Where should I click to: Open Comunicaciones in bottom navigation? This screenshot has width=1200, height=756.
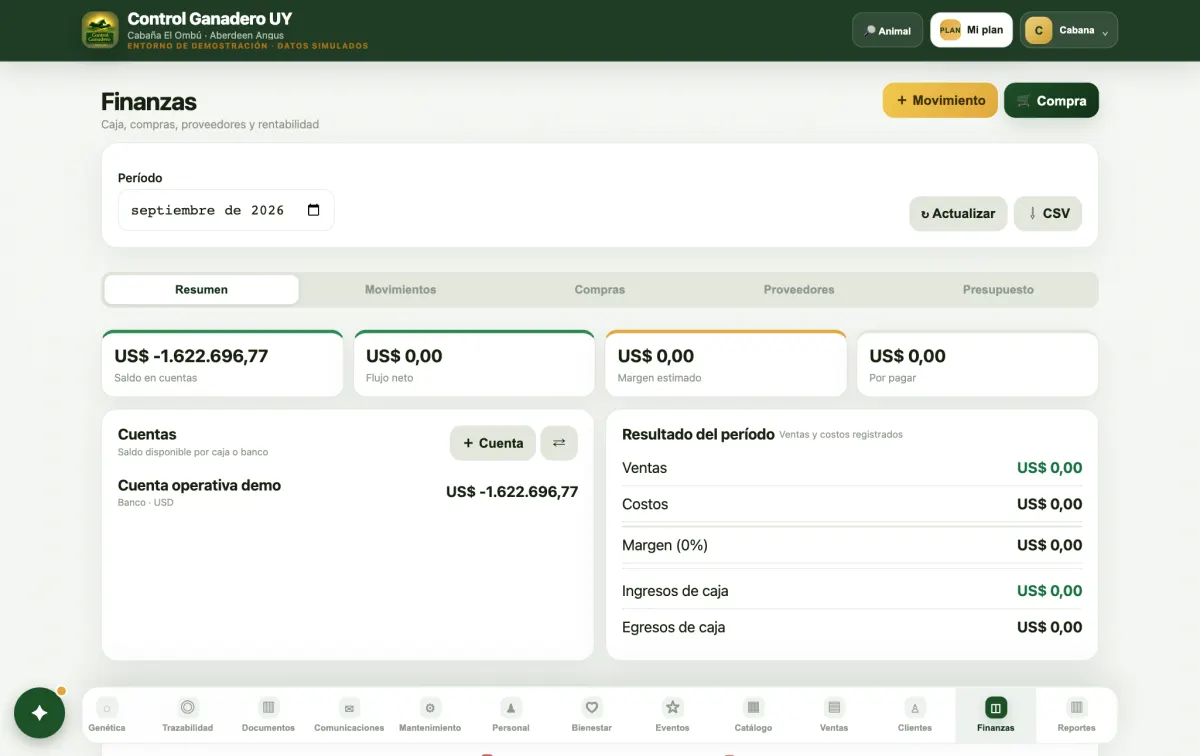click(349, 715)
